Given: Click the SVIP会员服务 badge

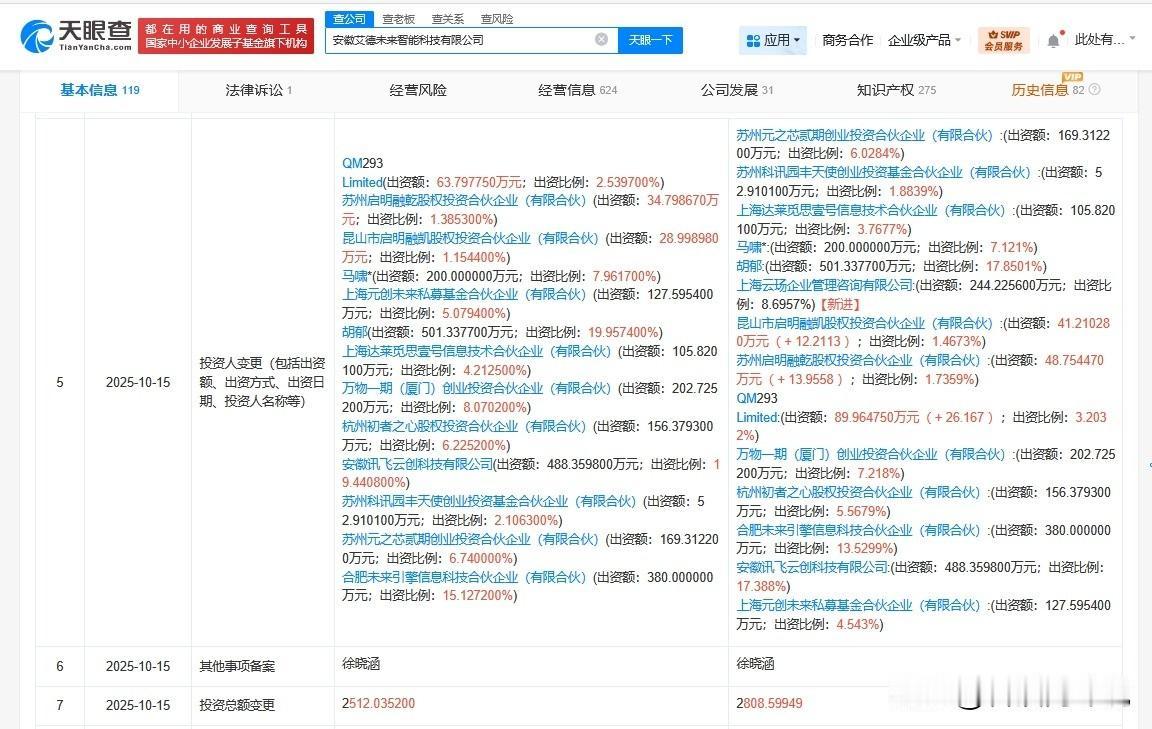Looking at the screenshot, I should tap(1004, 40).
